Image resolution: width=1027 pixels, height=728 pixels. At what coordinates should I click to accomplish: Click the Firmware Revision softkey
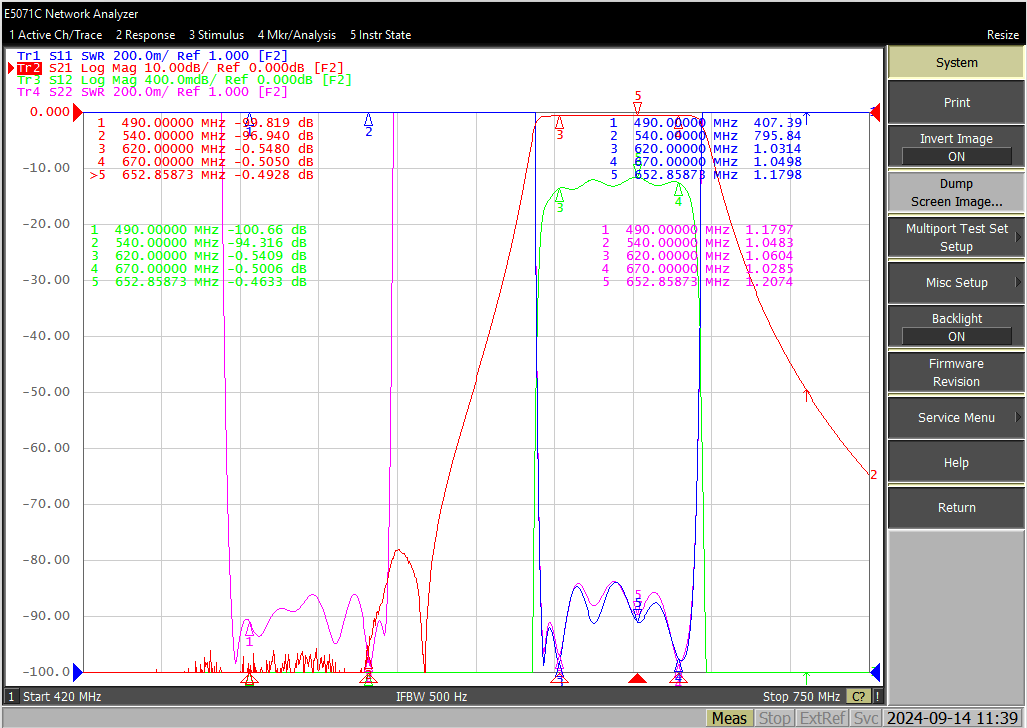coord(956,372)
